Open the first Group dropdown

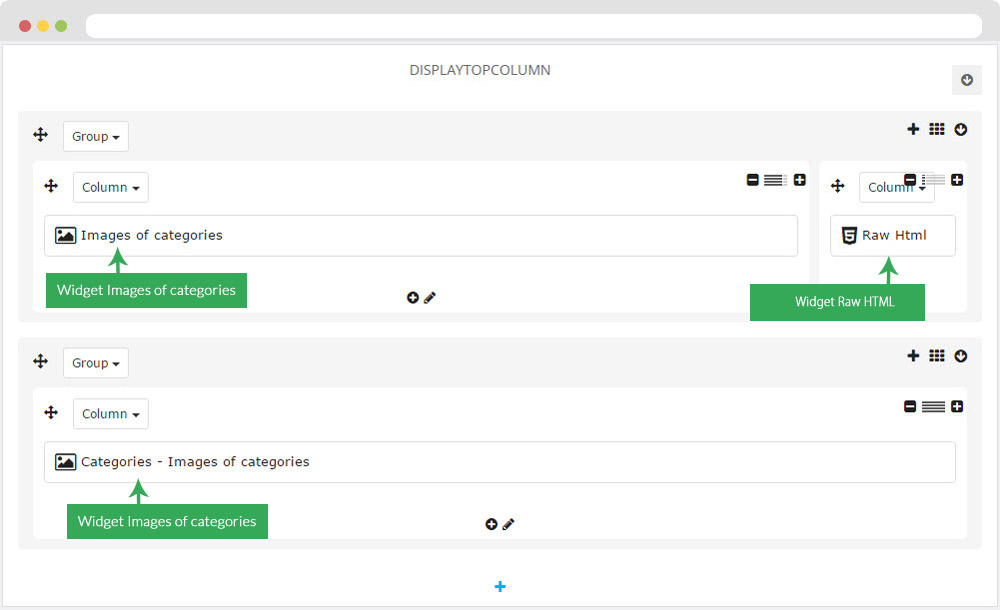(96, 137)
